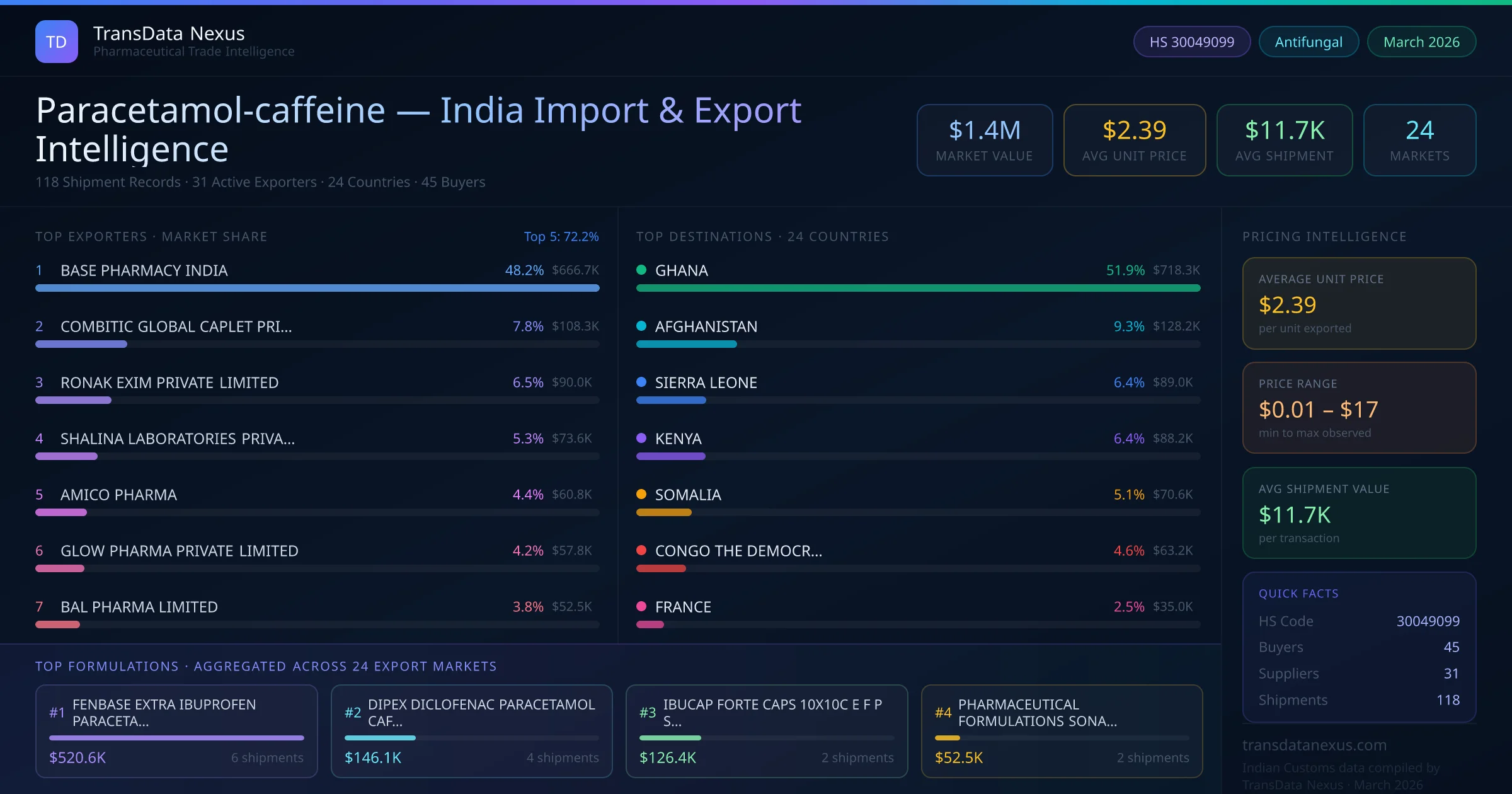
Task: Click the Market Value $1.4M stat card
Action: click(x=984, y=140)
